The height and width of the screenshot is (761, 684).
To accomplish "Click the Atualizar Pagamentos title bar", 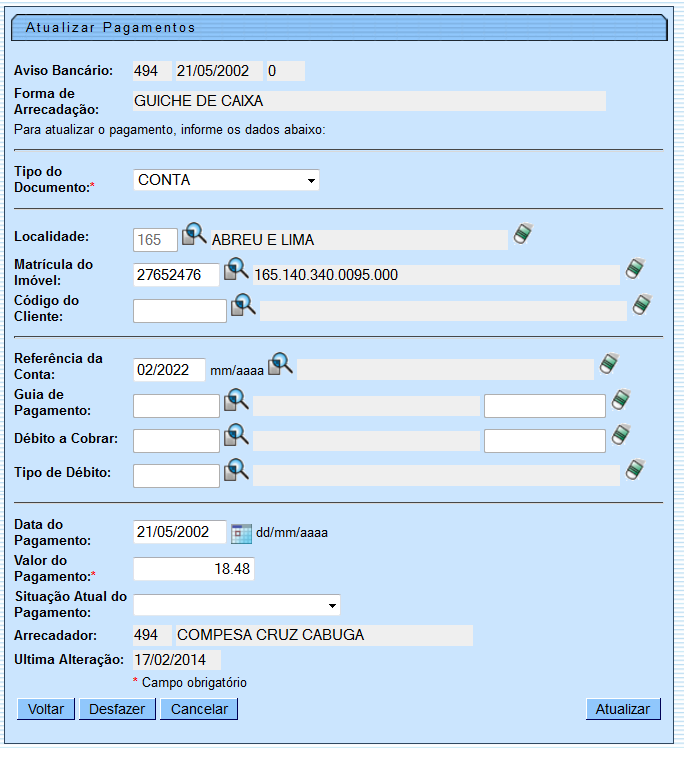I will click(339, 28).
